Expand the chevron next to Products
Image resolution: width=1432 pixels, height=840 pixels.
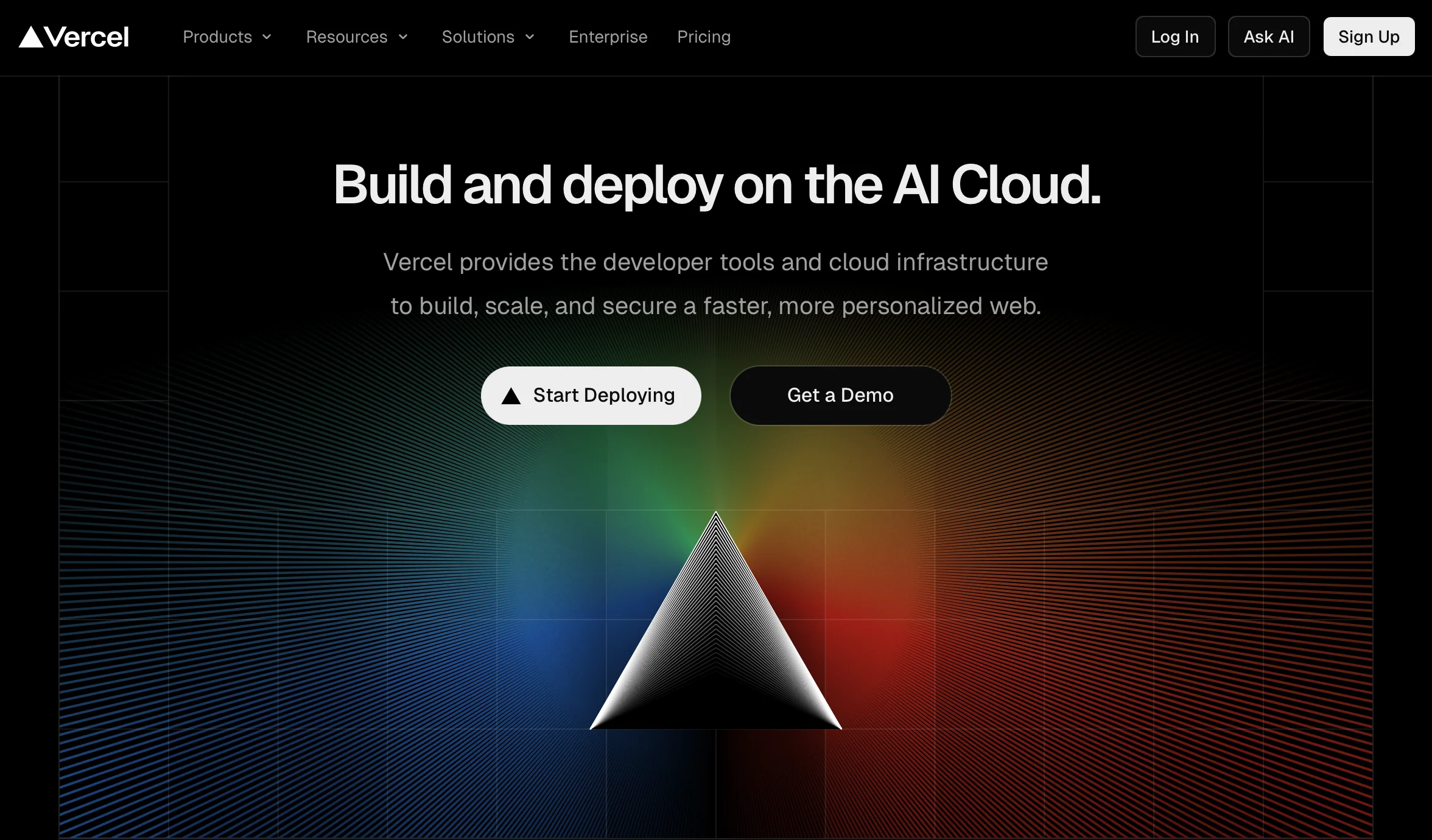click(267, 37)
